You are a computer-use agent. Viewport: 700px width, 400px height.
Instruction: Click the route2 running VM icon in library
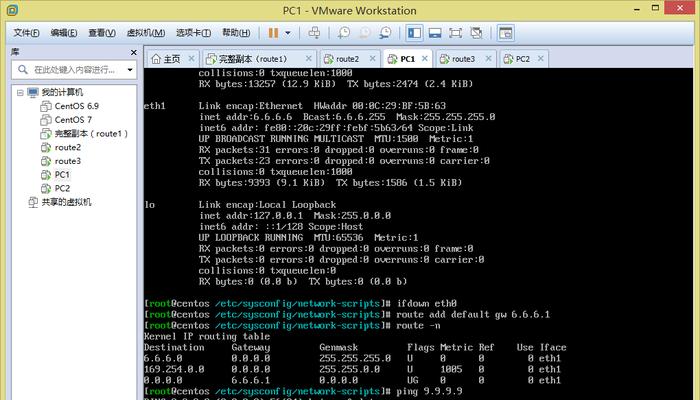click(46, 147)
